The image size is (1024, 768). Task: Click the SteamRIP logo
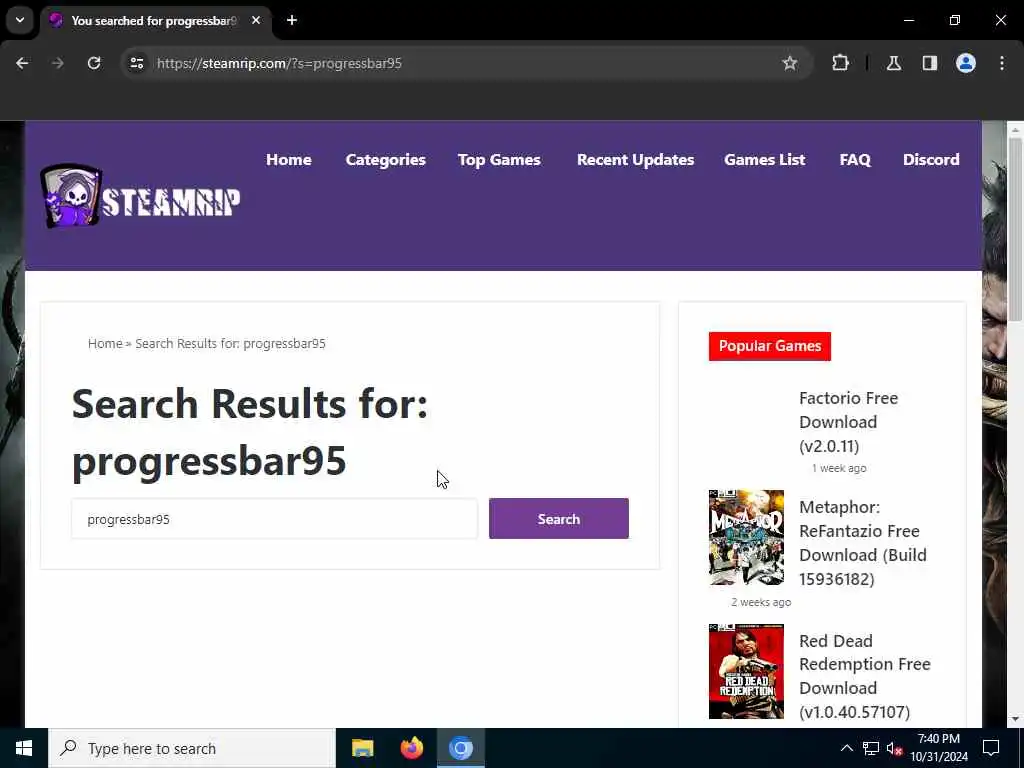point(140,196)
